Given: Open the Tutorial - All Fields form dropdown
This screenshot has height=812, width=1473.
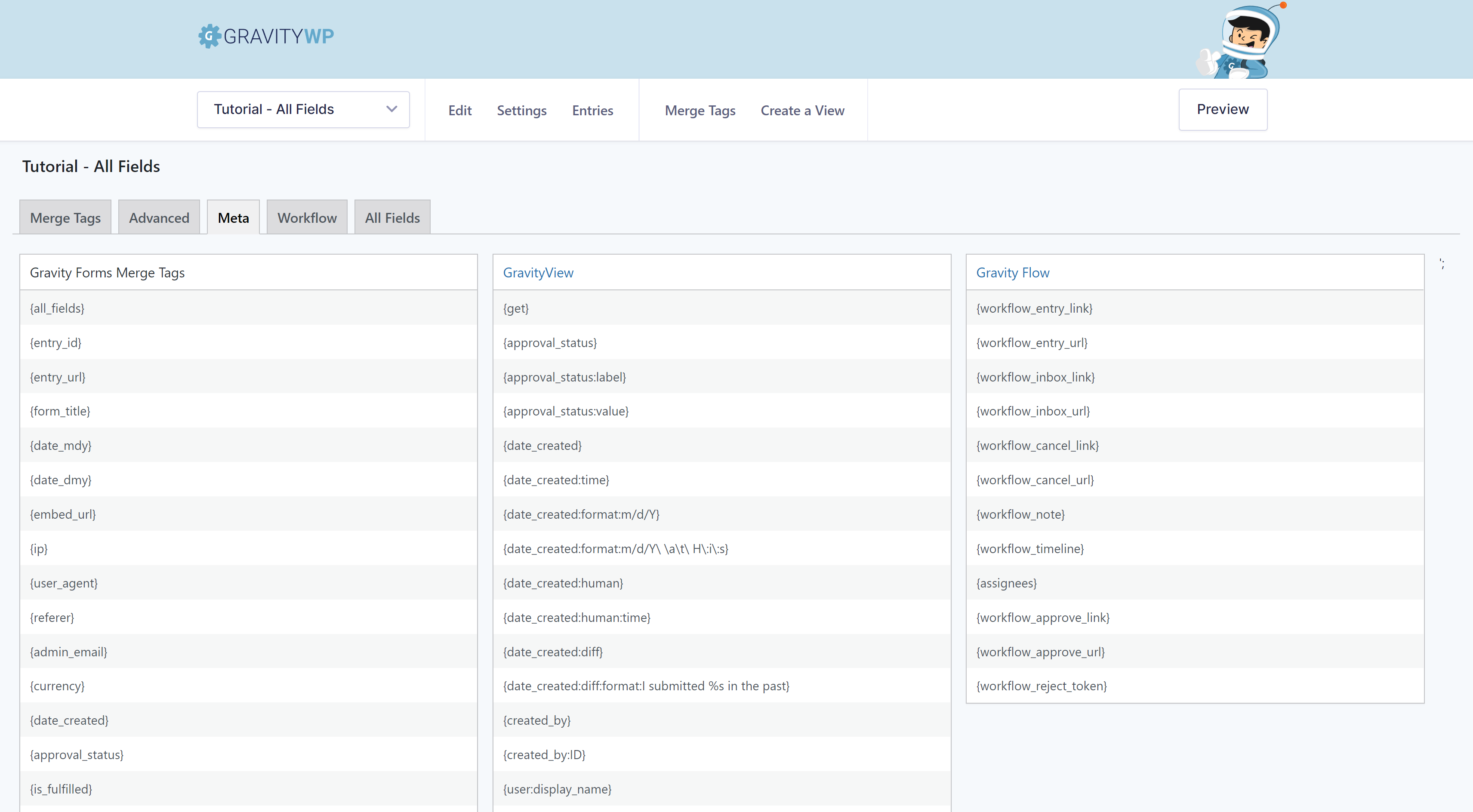Looking at the screenshot, I should tap(303, 109).
